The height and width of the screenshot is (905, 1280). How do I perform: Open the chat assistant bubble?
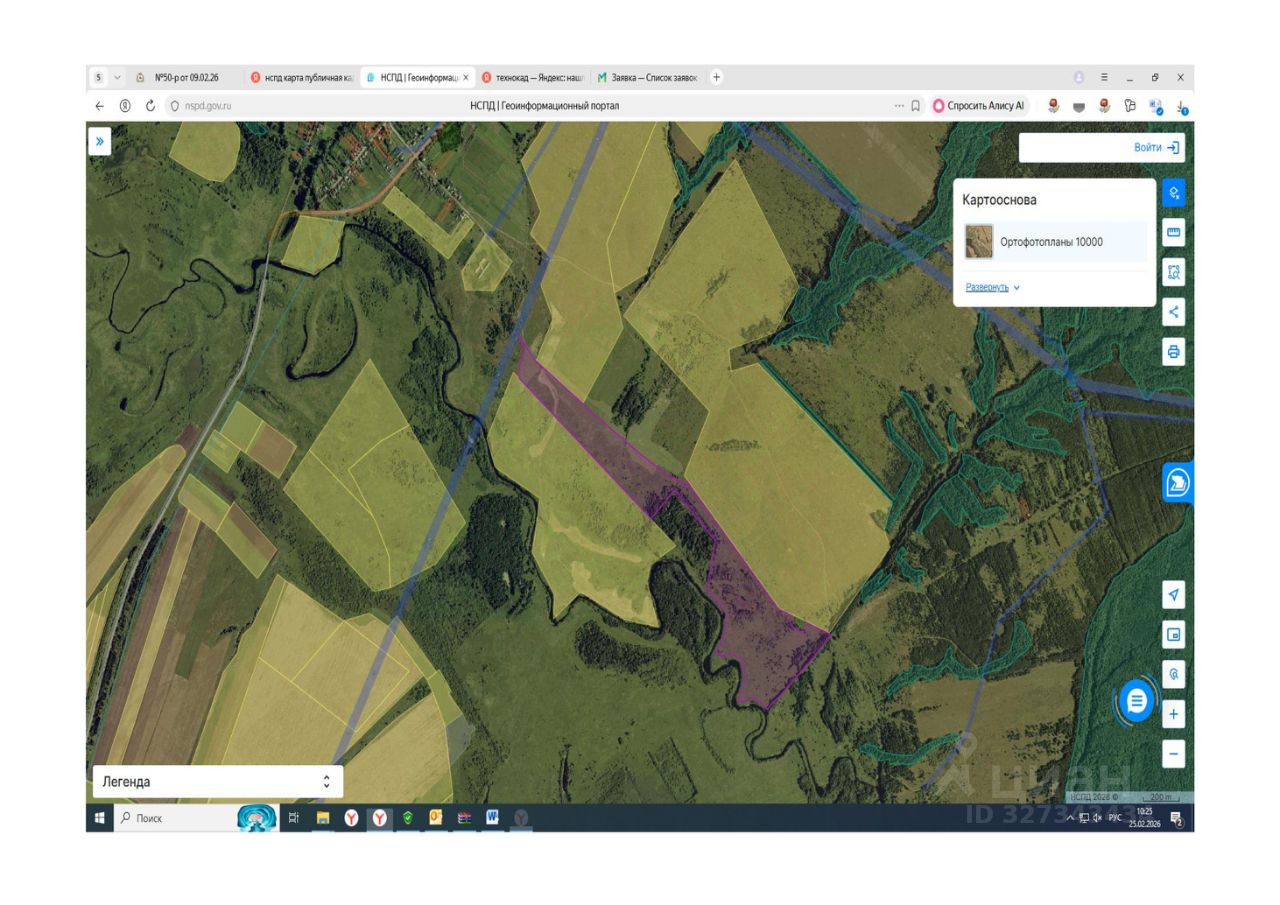coord(1137,701)
